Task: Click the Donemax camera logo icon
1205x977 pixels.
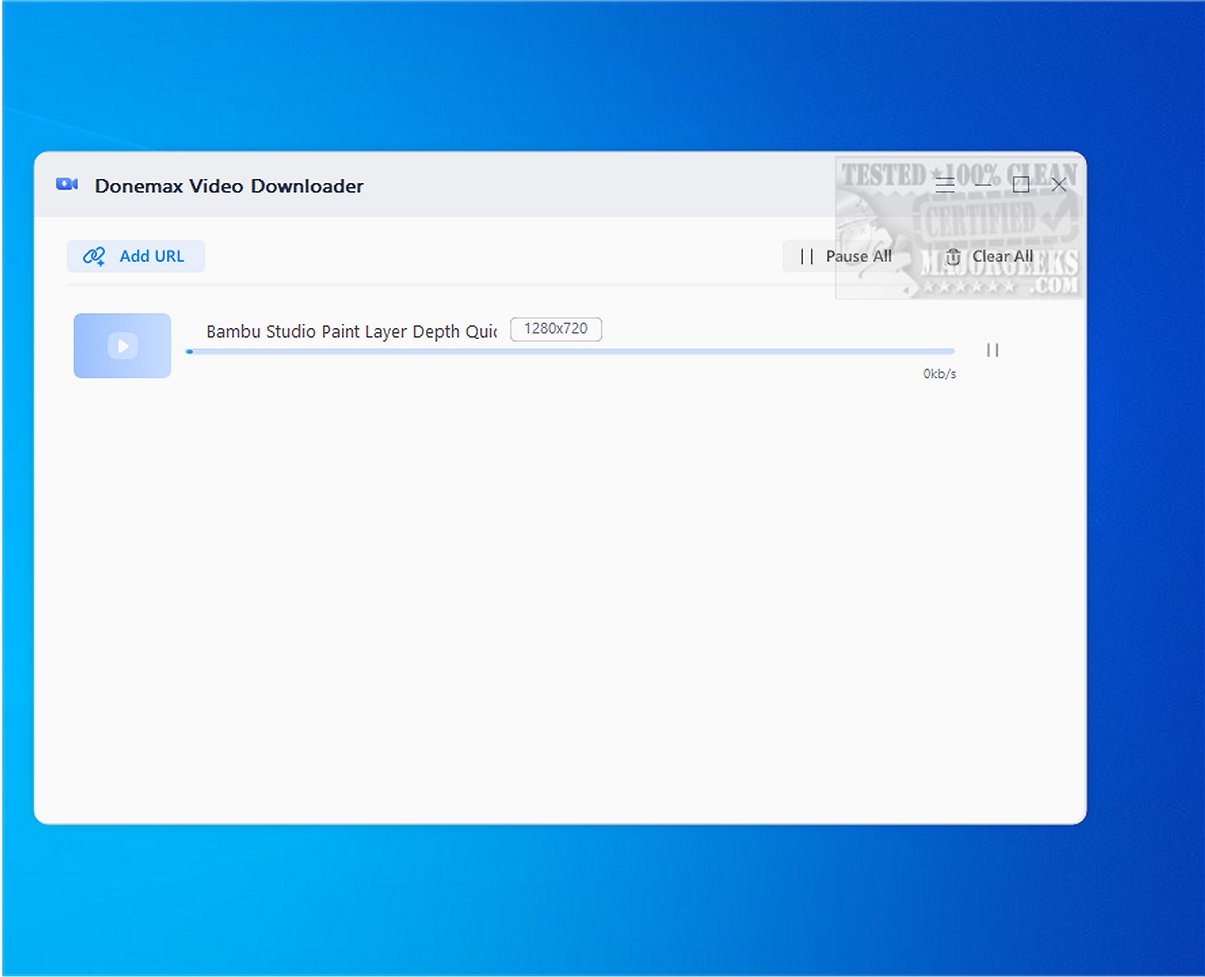Action: [67, 184]
